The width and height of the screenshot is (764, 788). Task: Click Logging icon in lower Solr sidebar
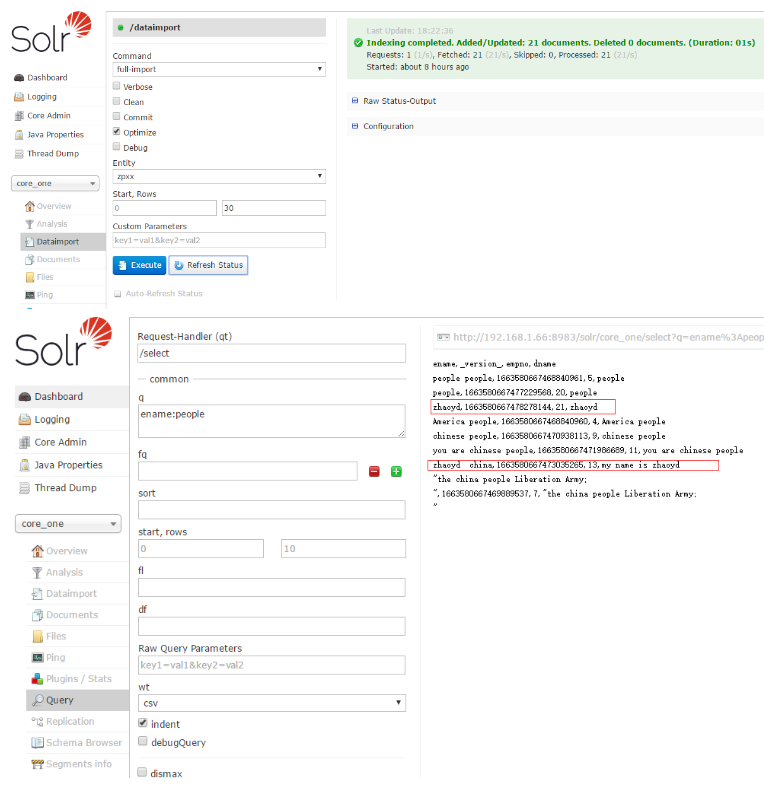[25, 420]
